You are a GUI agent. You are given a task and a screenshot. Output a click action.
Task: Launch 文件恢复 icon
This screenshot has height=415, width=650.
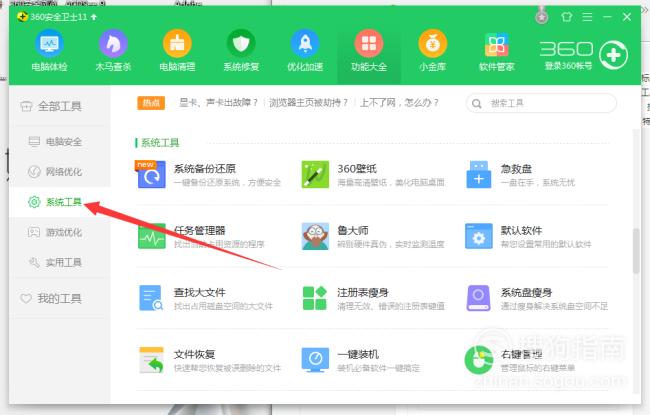(151, 359)
